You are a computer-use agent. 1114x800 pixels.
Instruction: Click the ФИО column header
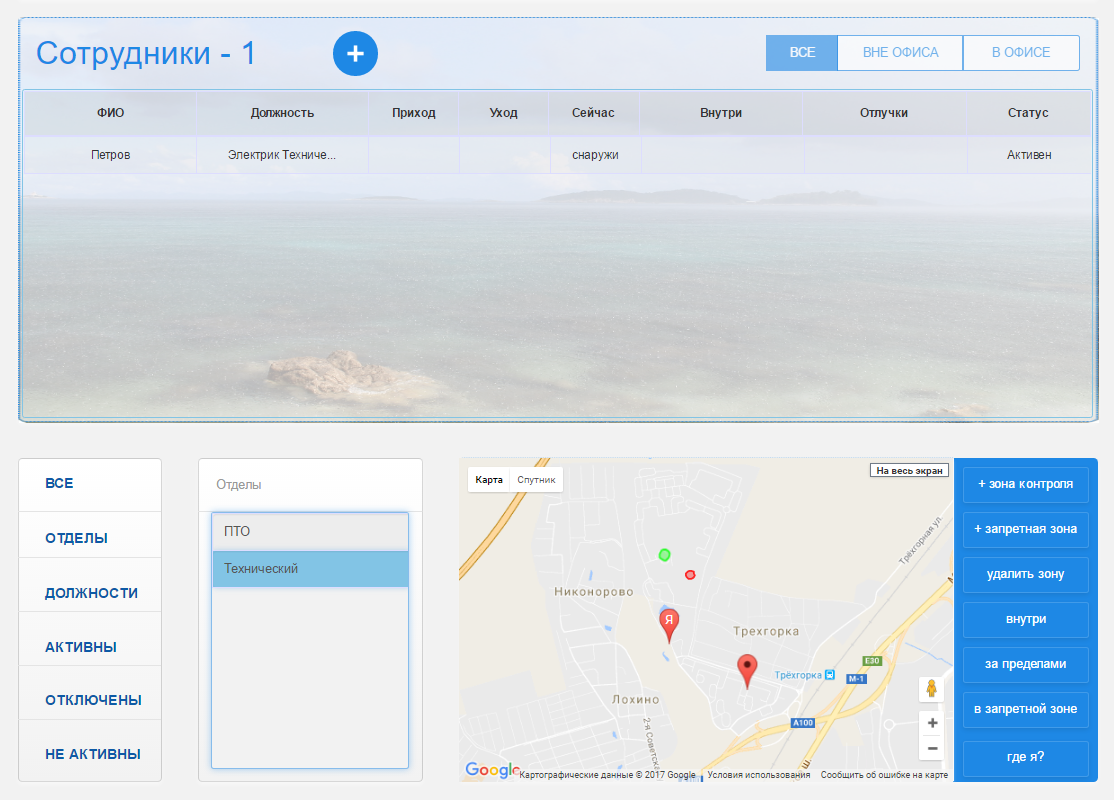point(110,113)
